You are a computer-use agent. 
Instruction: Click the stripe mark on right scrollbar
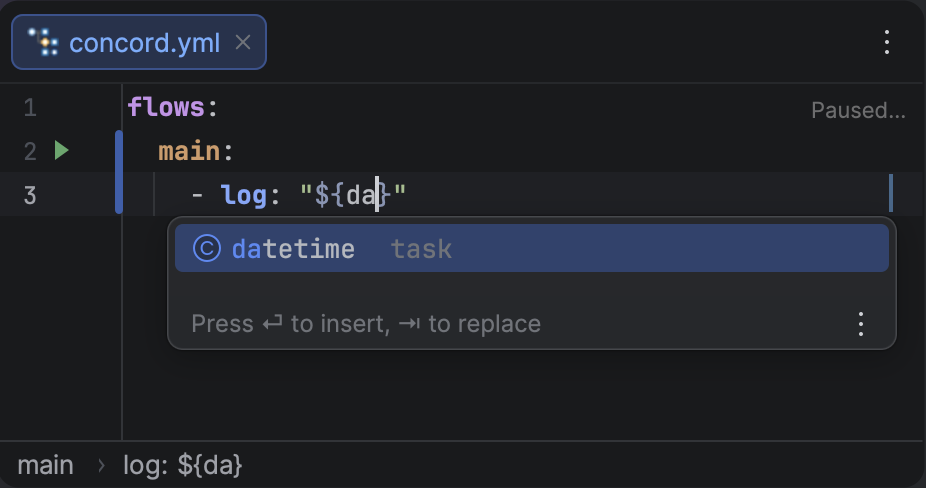tap(890, 193)
